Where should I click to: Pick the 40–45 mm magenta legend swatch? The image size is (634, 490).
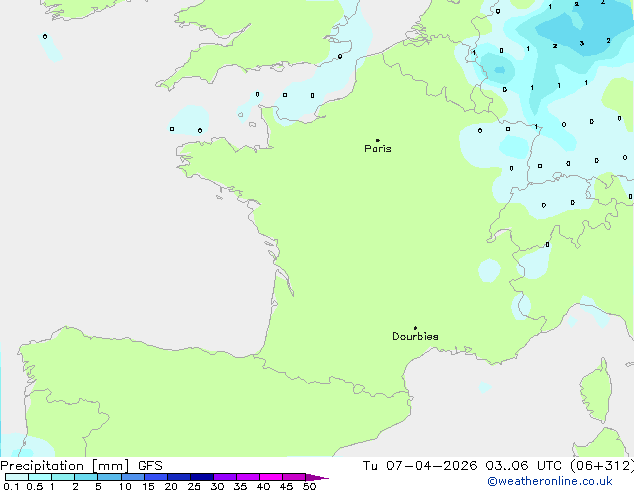point(271,477)
